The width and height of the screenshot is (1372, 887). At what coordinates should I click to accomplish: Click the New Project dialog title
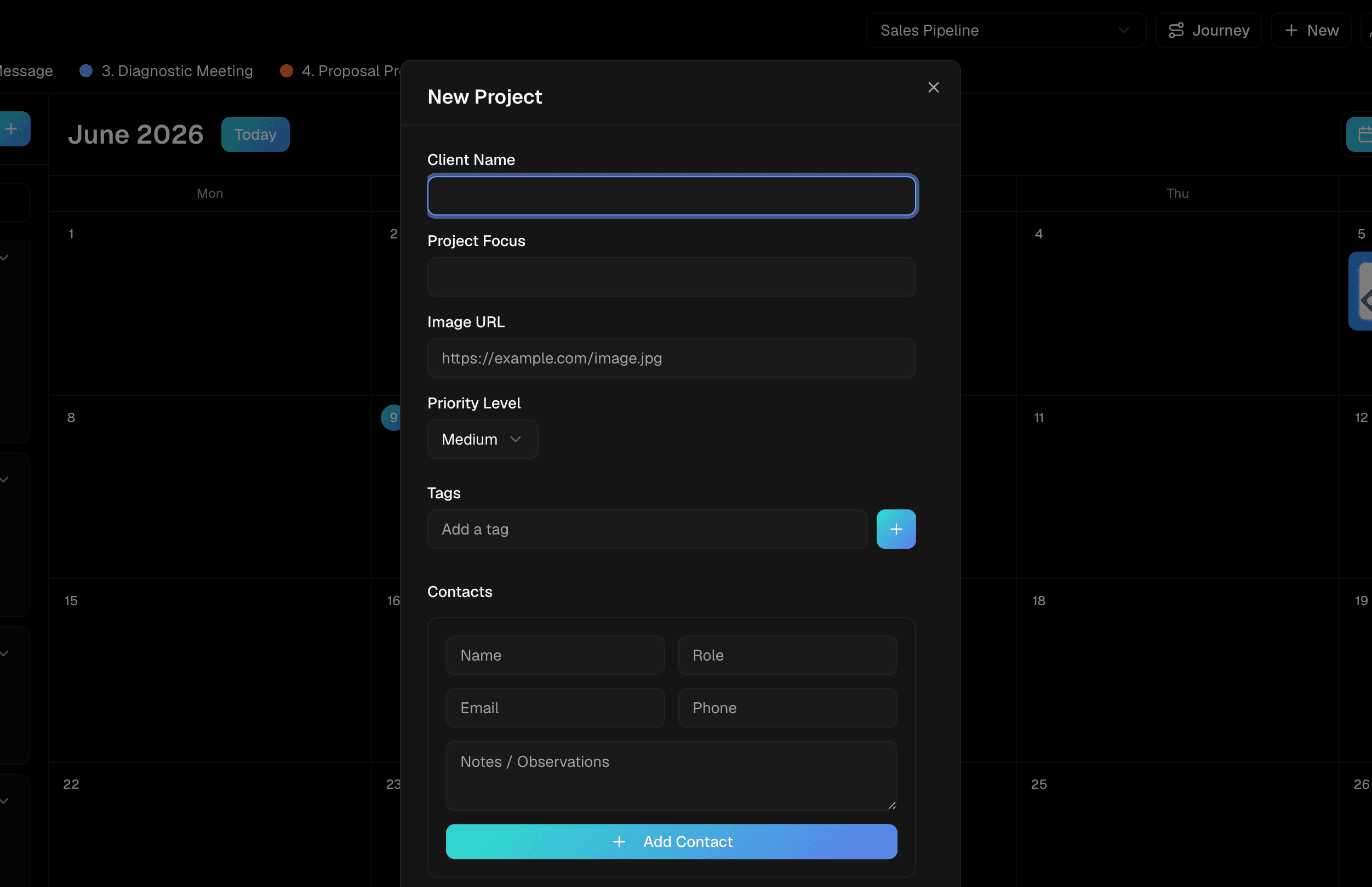[484, 97]
